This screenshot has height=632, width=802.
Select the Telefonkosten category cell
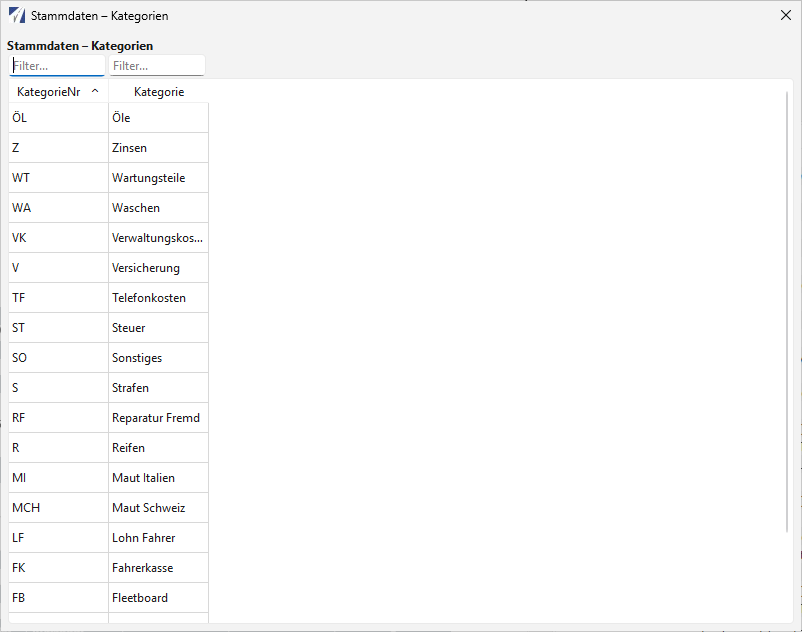(x=159, y=298)
